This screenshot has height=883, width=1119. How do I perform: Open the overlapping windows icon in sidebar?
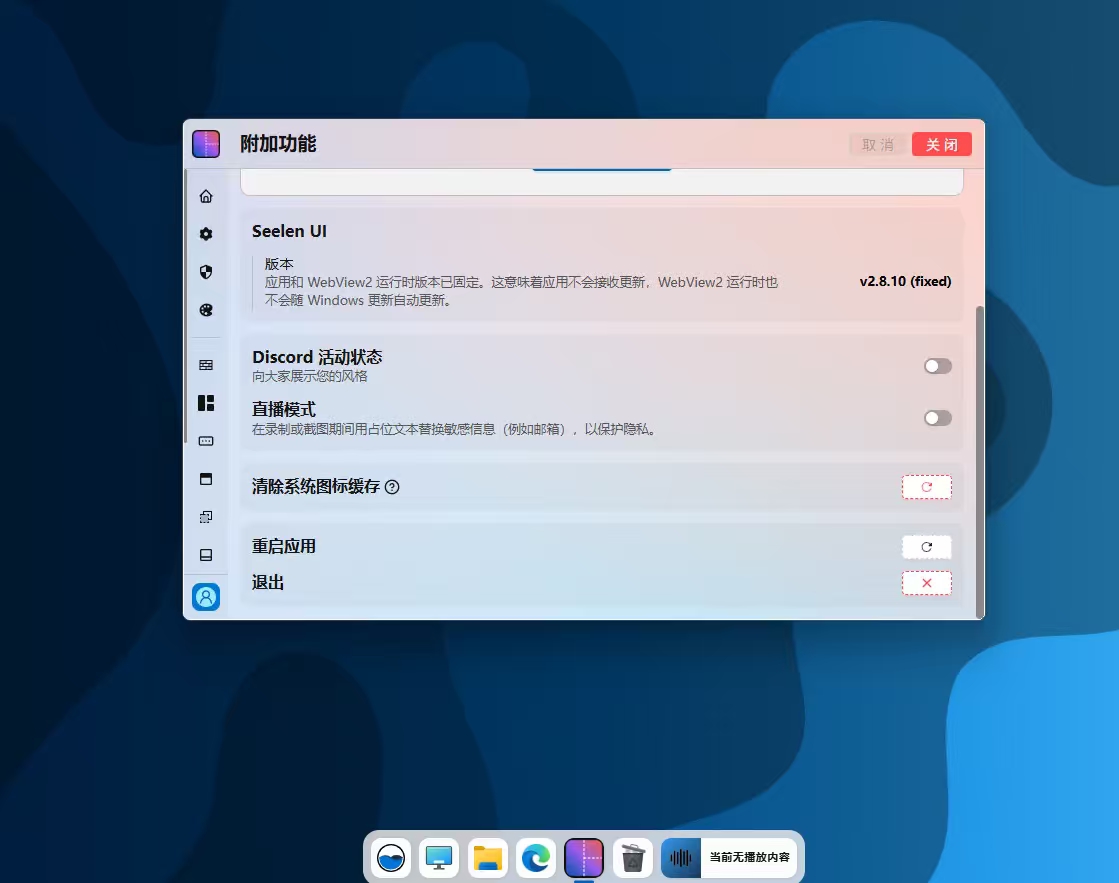click(x=206, y=517)
